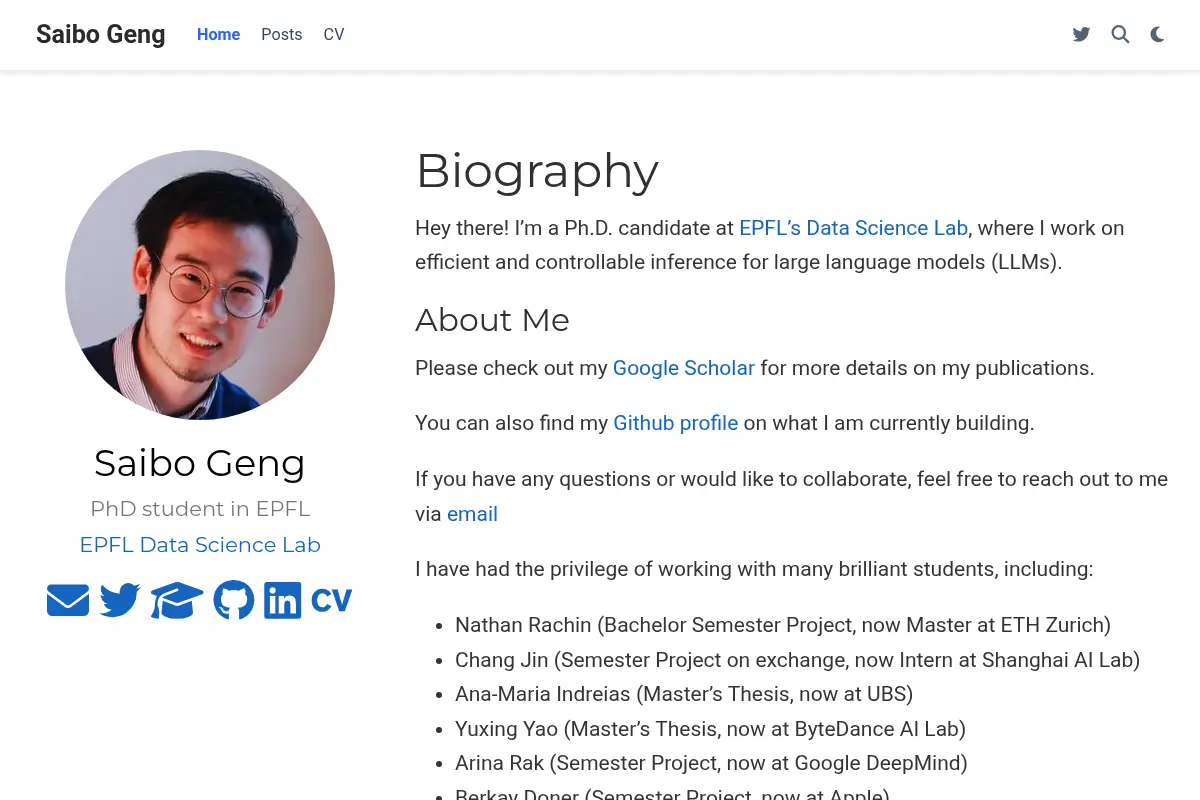The image size is (1200, 800).
Task: Toggle dark mode with the moon icon
Action: tap(1157, 35)
